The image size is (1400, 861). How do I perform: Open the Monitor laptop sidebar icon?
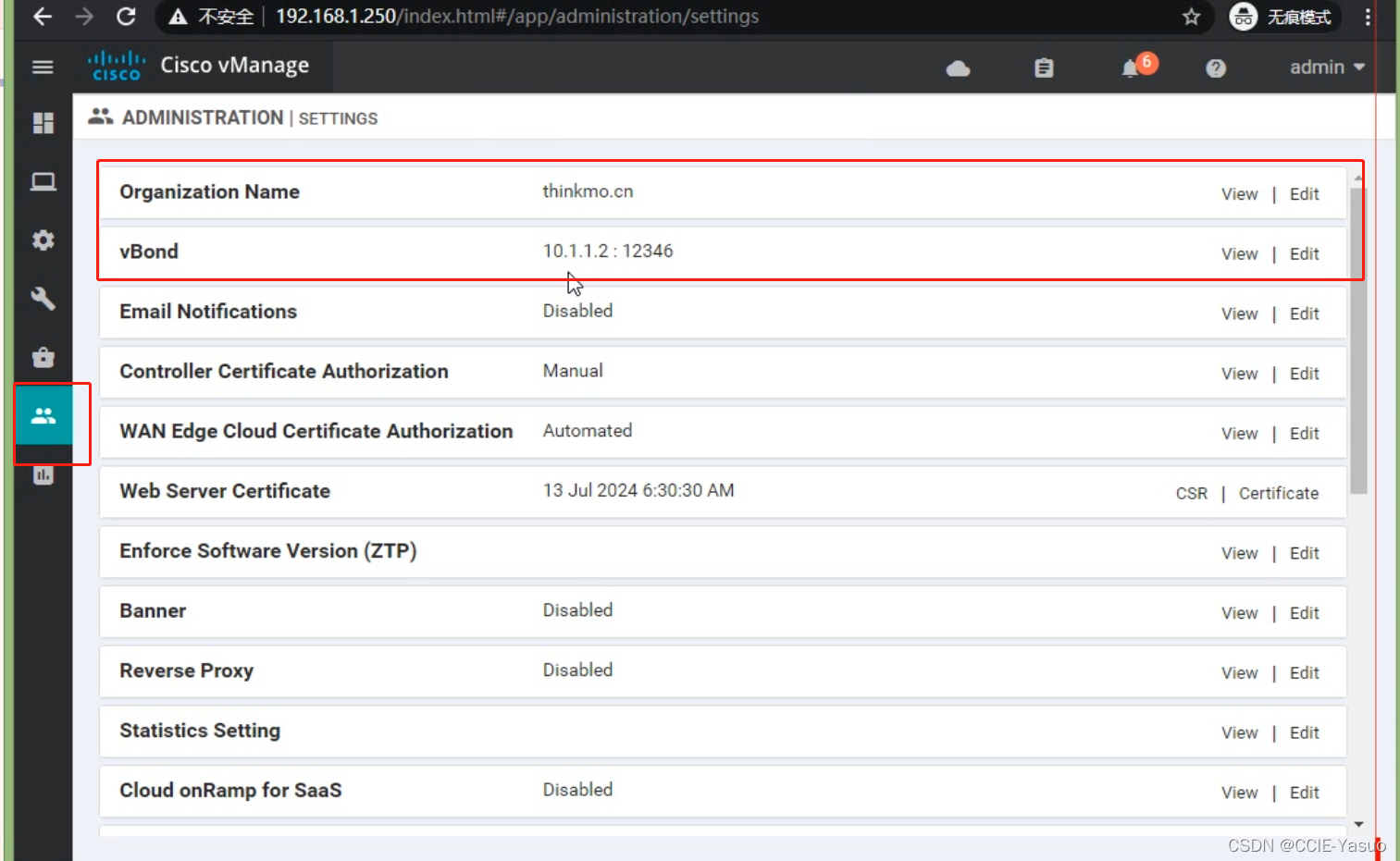pyautogui.click(x=43, y=181)
